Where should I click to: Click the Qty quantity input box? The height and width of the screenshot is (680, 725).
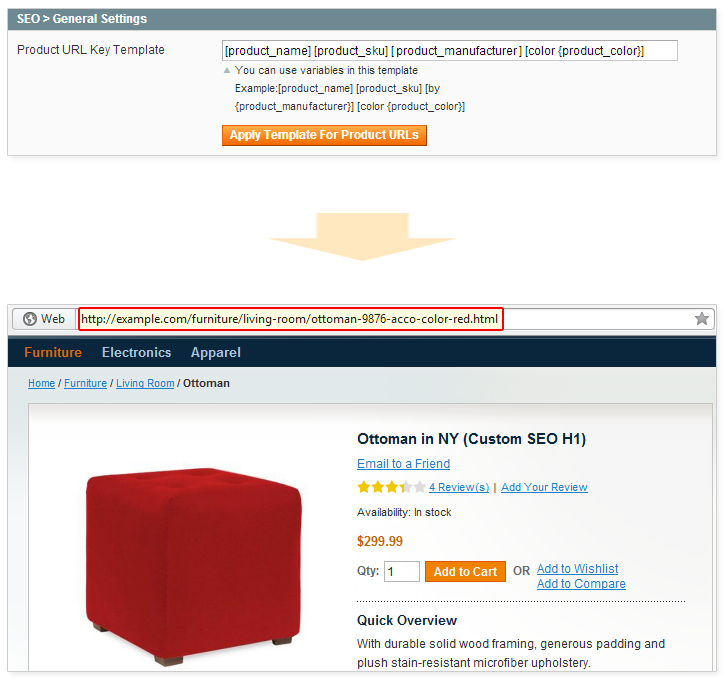(402, 571)
